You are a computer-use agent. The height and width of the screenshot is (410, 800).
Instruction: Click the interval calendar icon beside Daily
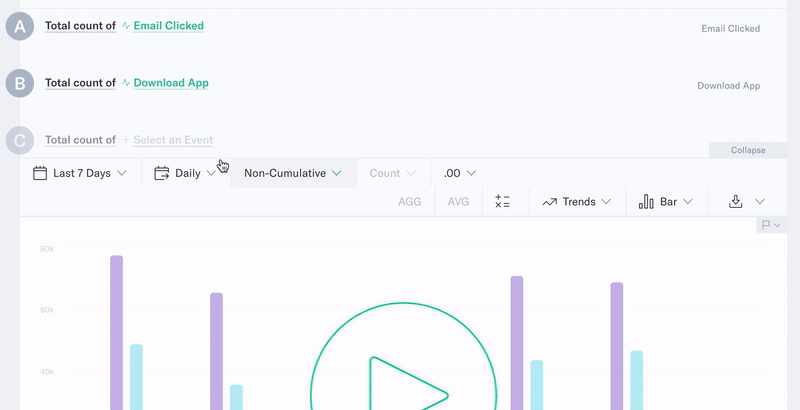tap(161, 173)
